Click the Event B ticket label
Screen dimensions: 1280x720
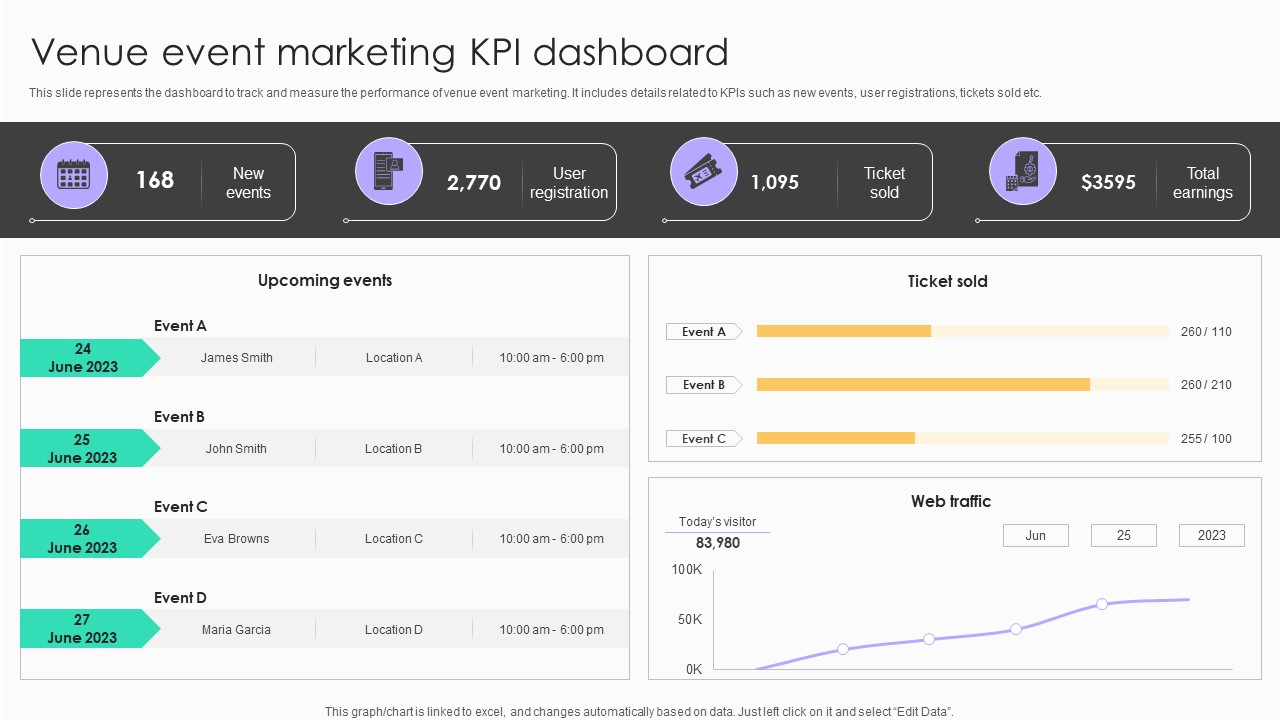[x=704, y=385]
